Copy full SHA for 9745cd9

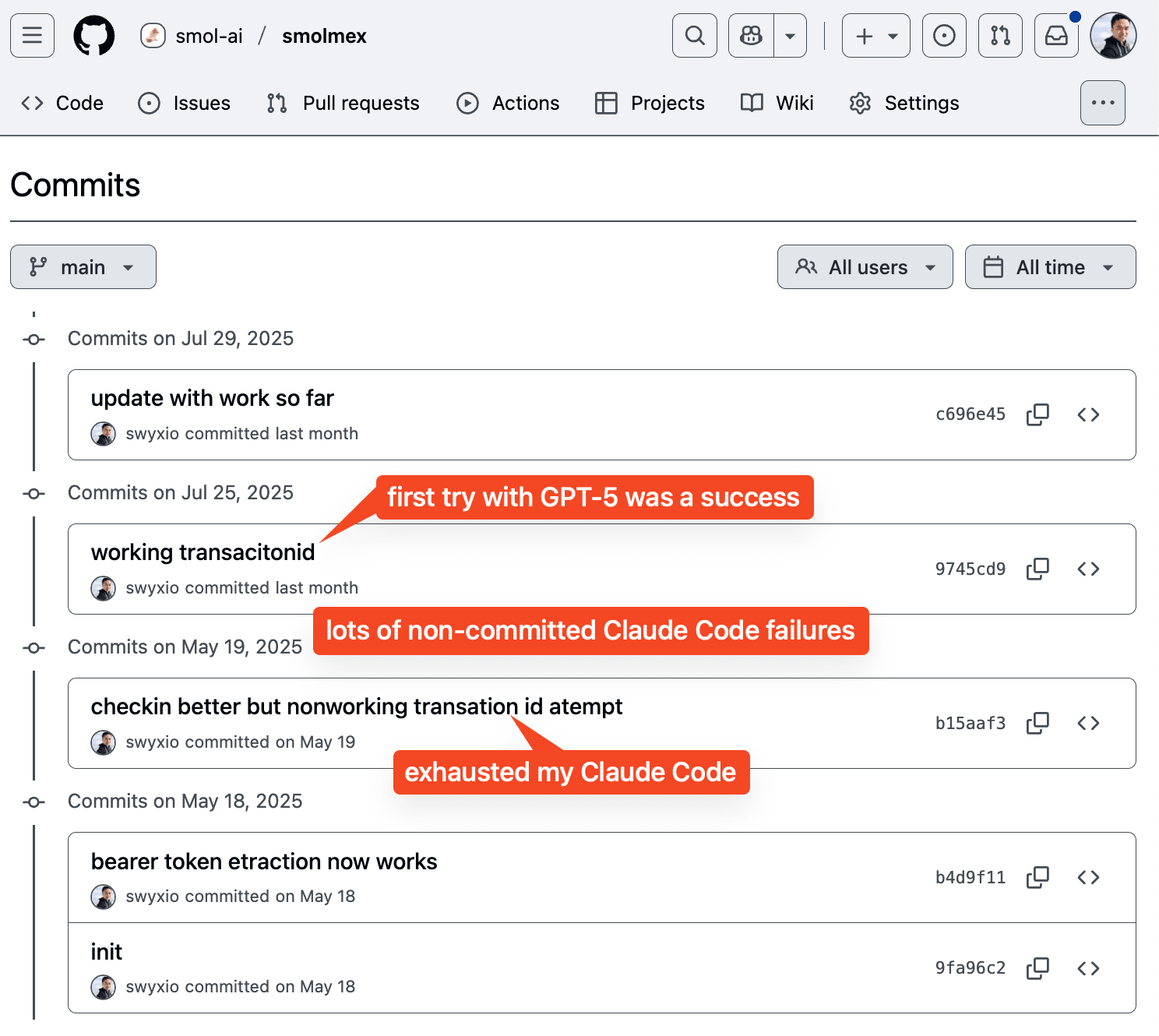pyautogui.click(x=1037, y=569)
